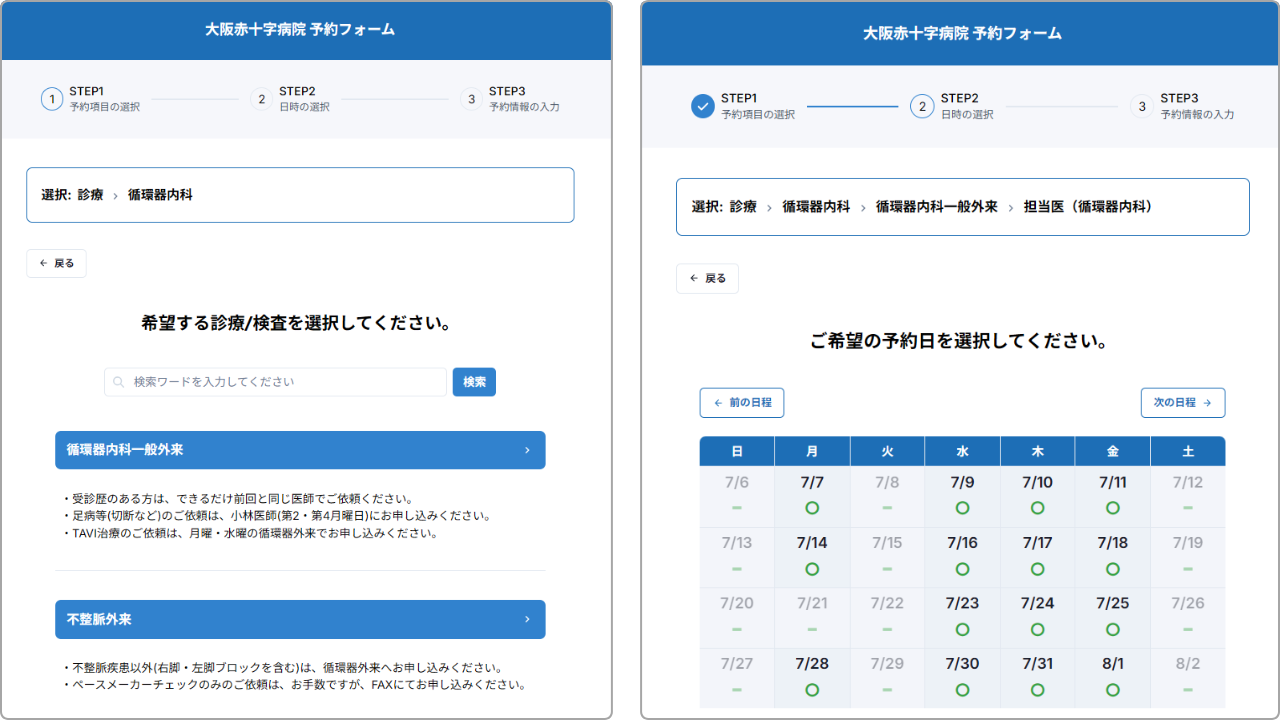Viewport: 1280px width, 720px height.
Task: Click STEP2 日時の選択 label in right form
Action: 967,106
